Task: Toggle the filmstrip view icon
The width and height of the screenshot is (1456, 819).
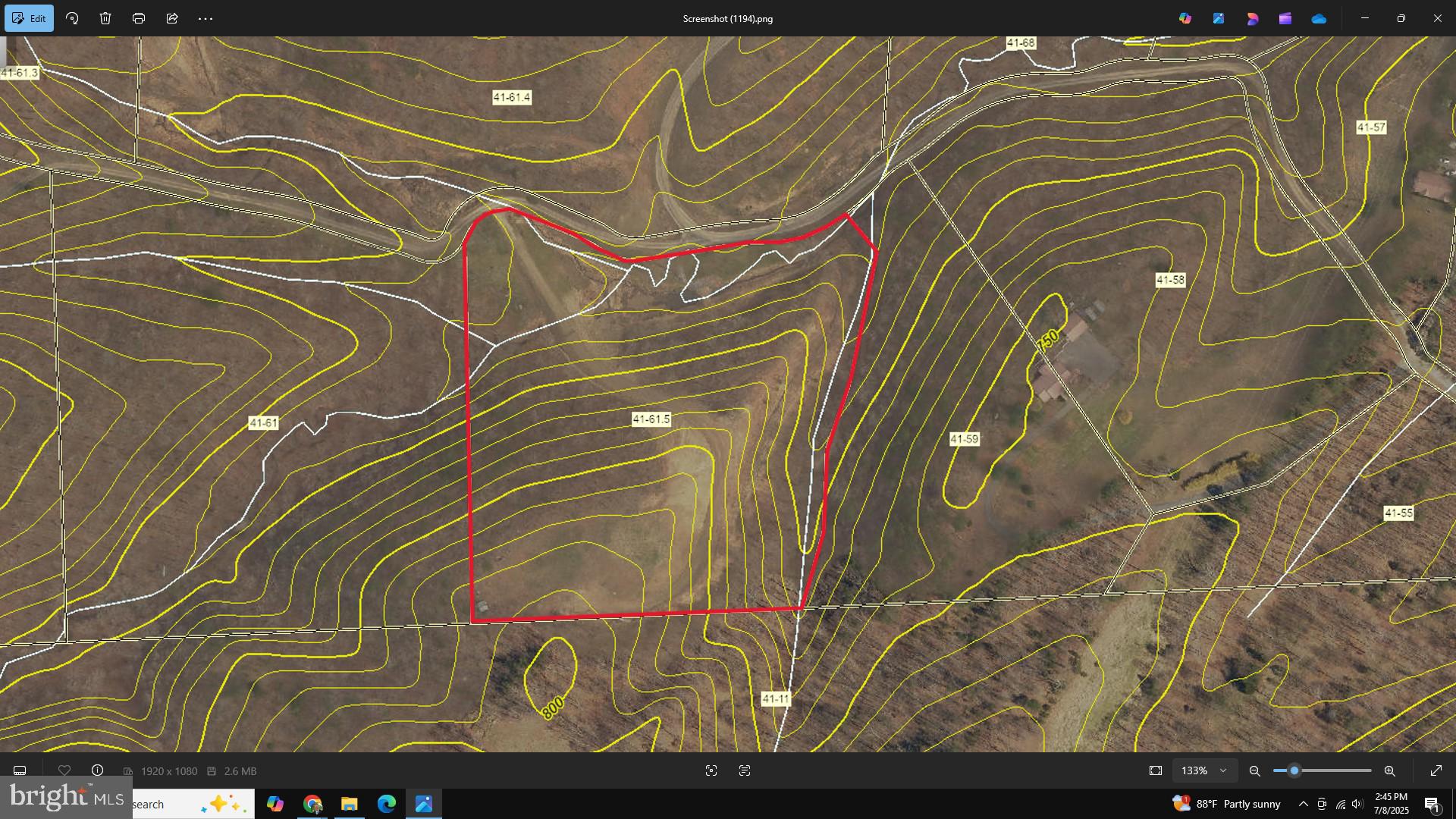Action: [20, 770]
